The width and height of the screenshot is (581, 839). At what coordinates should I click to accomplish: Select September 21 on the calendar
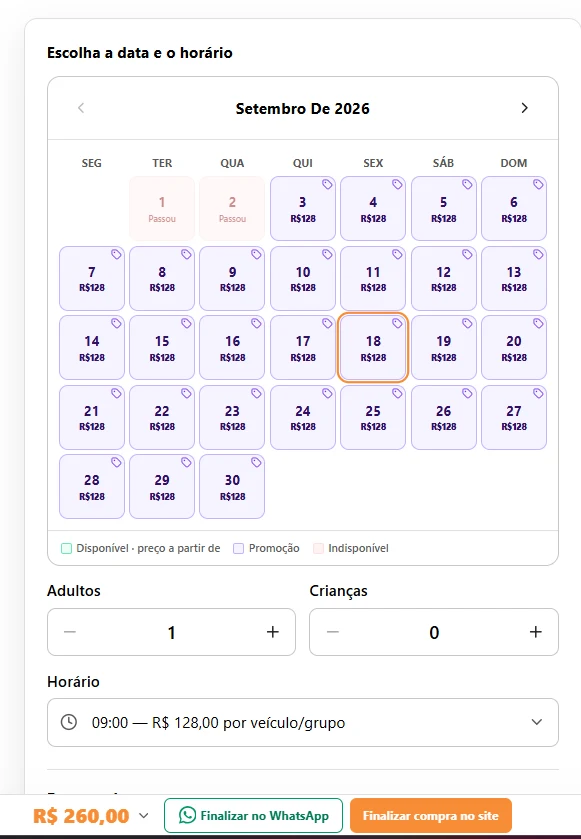point(91,417)
